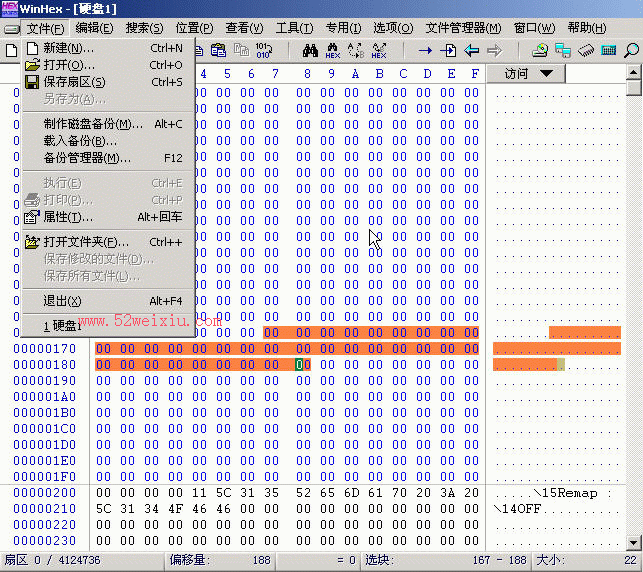
Task: Click the paste clipboard toolbar icon
Action: click(218, 50)
